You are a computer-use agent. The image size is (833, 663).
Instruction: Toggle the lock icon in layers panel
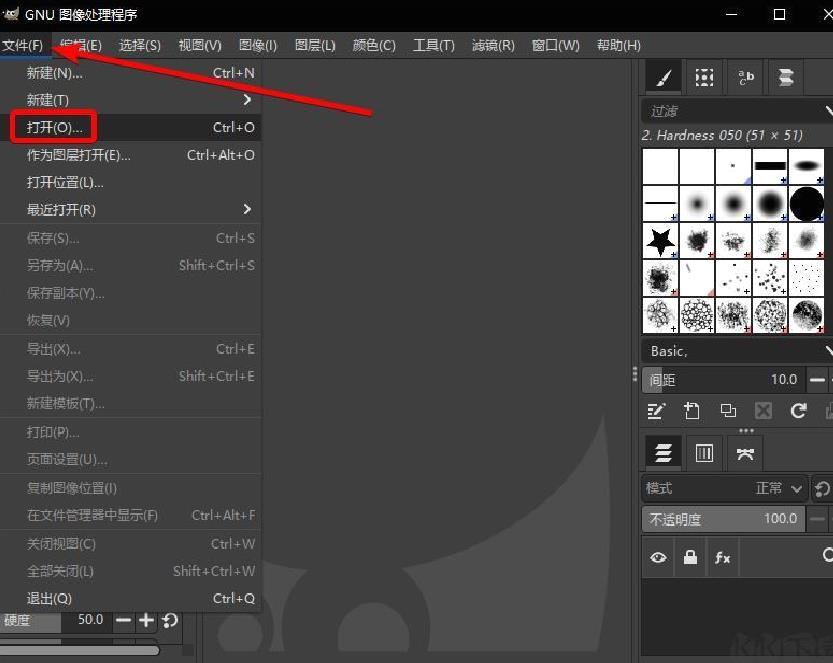click(x=690, y=557)
